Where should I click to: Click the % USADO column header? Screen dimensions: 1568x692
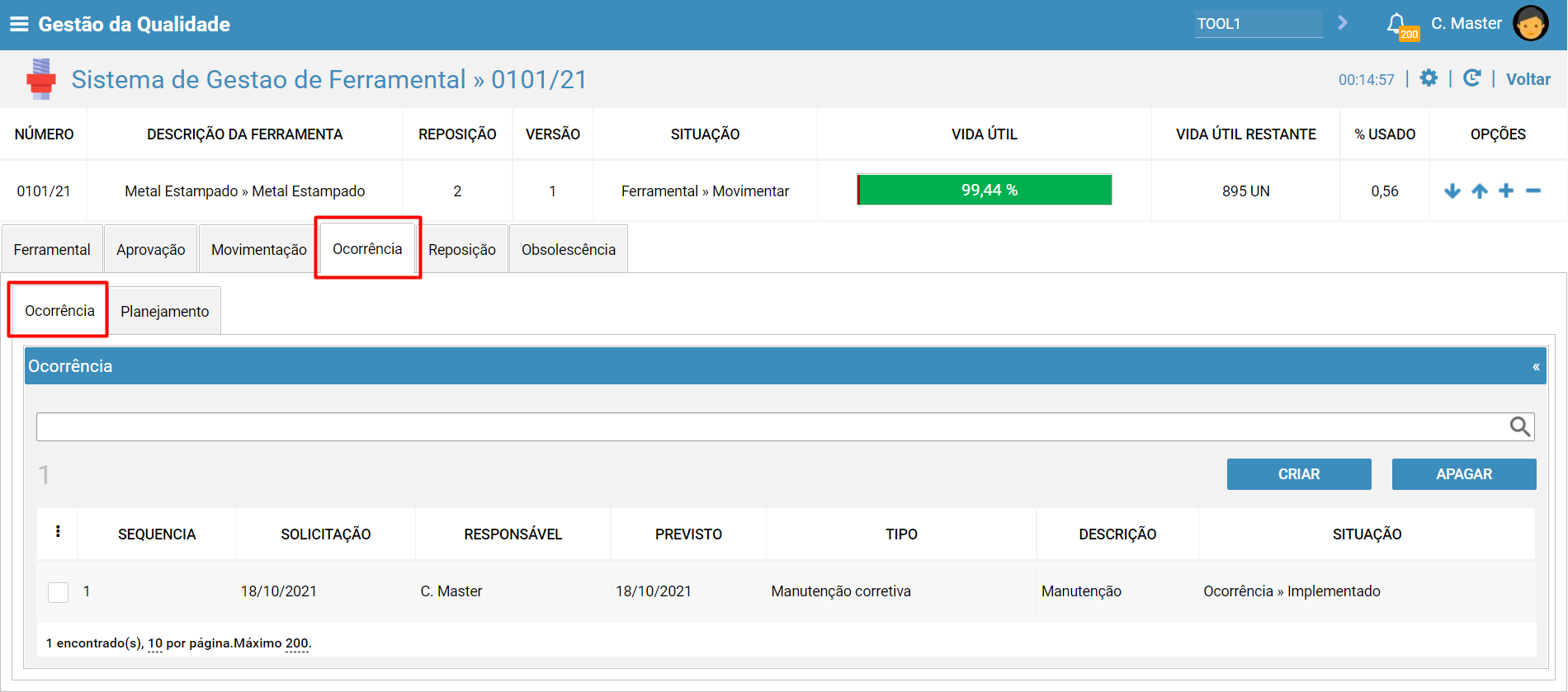[1385, 134]
